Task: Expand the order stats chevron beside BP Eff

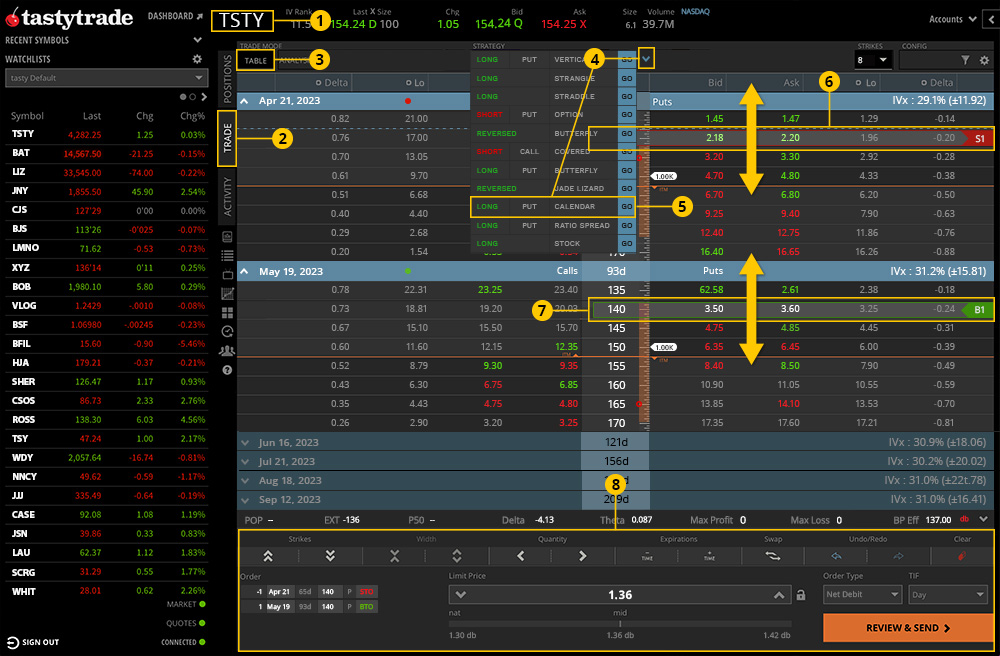Action: (983, 519)
